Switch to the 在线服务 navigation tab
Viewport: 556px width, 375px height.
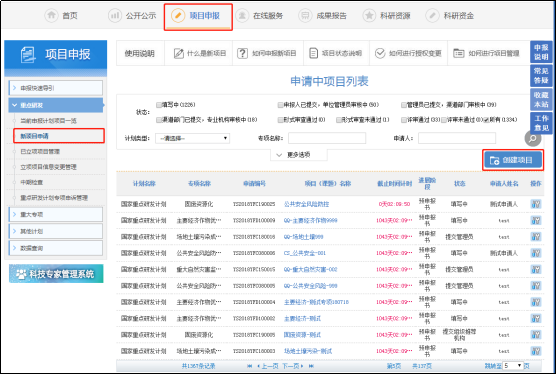(x=261, y=16)
